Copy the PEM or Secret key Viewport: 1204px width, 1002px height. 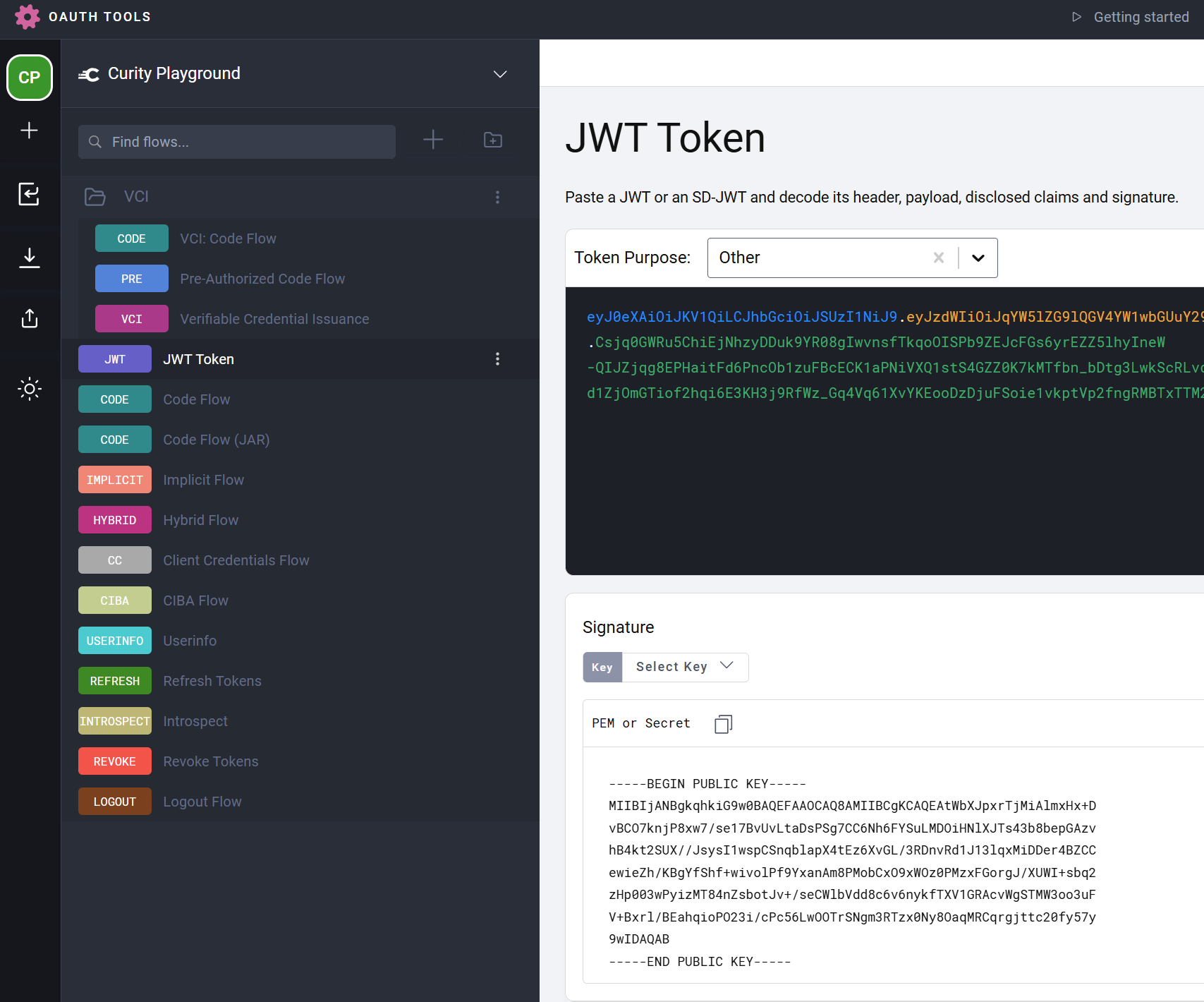point(723,724)
